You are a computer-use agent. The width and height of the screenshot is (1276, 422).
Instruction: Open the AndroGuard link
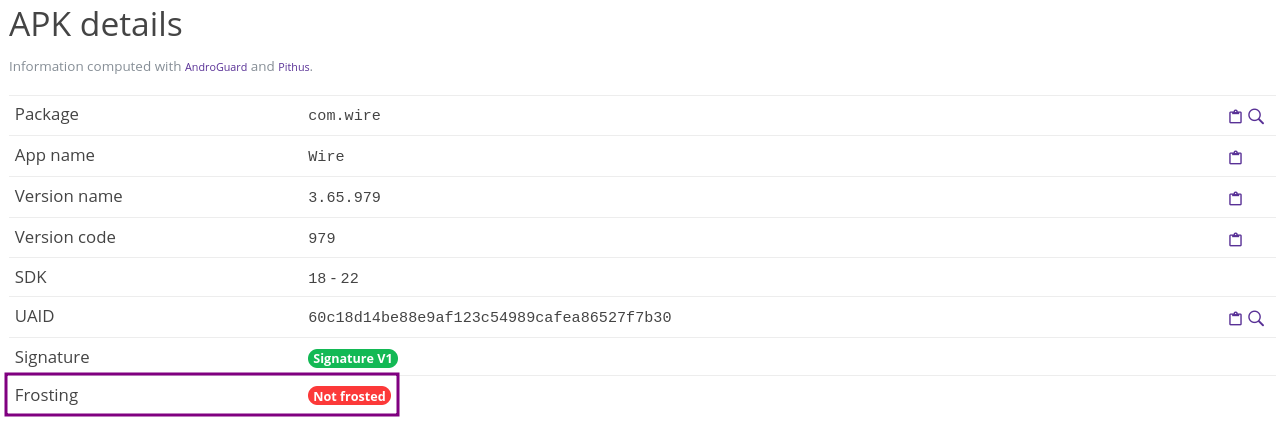(216, 67)
